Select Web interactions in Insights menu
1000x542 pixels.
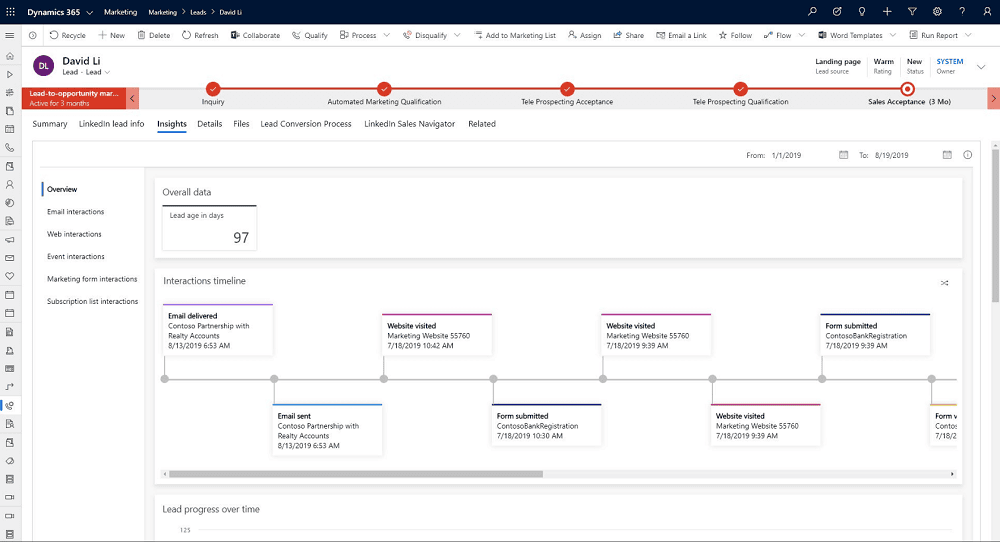click(74, 234)
